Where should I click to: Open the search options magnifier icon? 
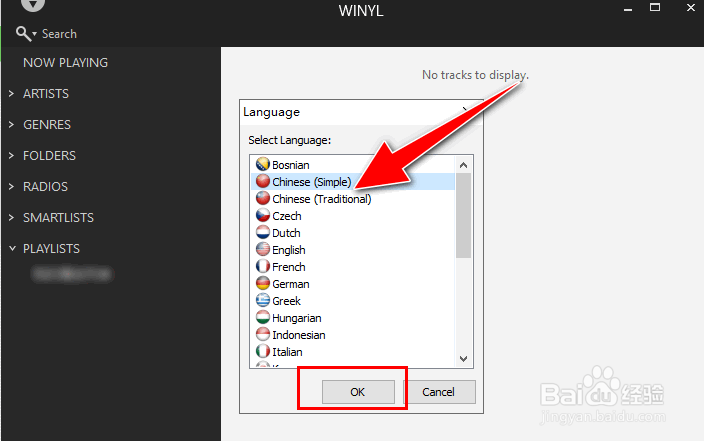pyautogui.click(x=26, y=34)
